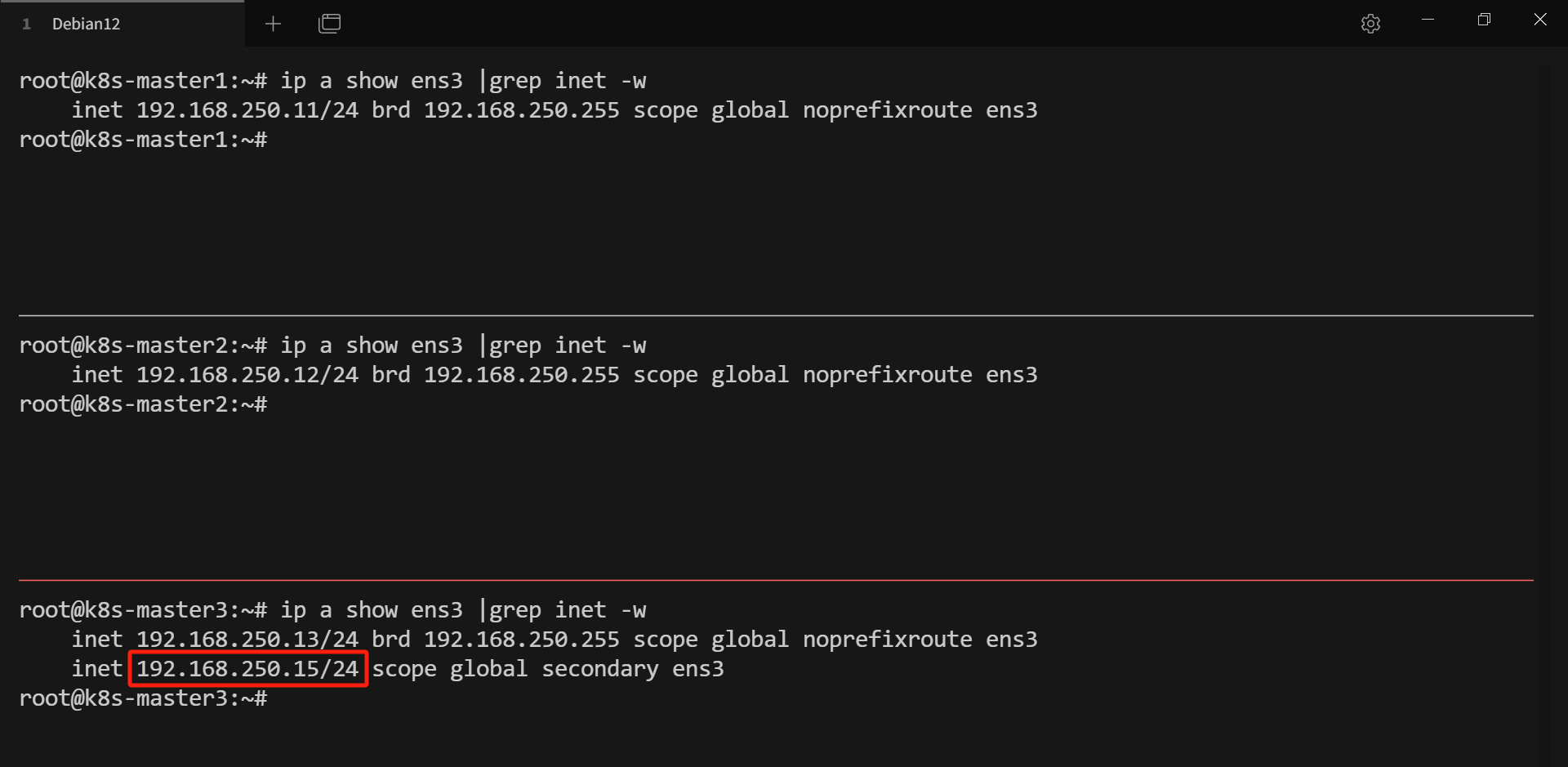The width and height of the screenshot is (1568, 767).
Task: Close the terminal window
Action: [1539, 20]
